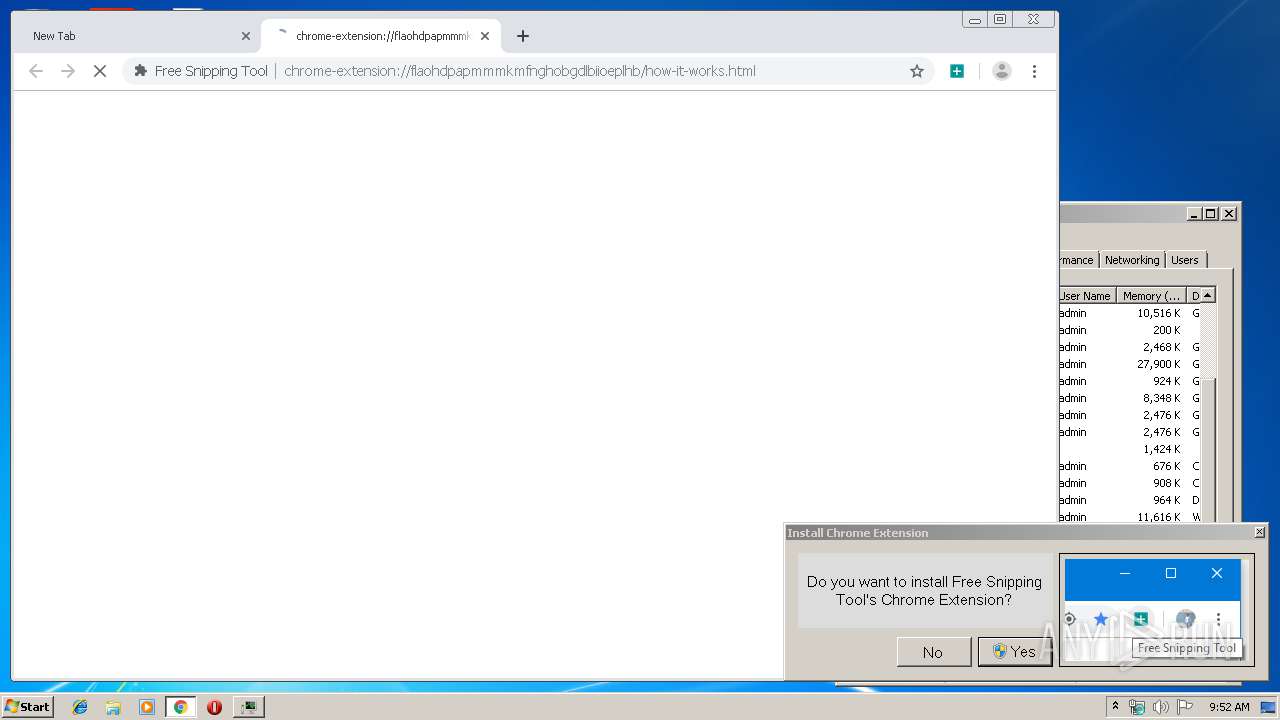Restore down the Chrome window
The width and height of the screenshot is (1280, 720).
point(999,19)
